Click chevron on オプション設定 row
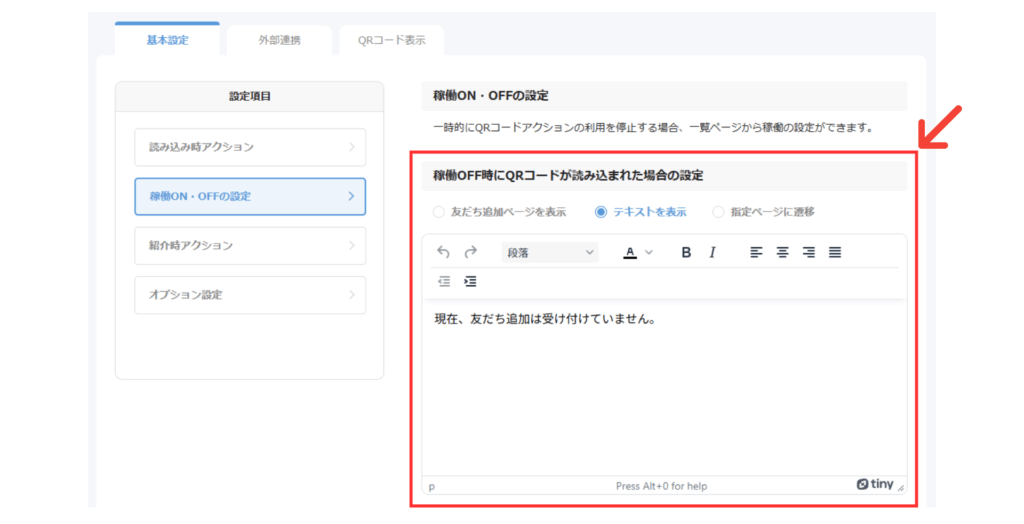The height and width of the screenshot is (524, 1024). [x=351, y=295]
